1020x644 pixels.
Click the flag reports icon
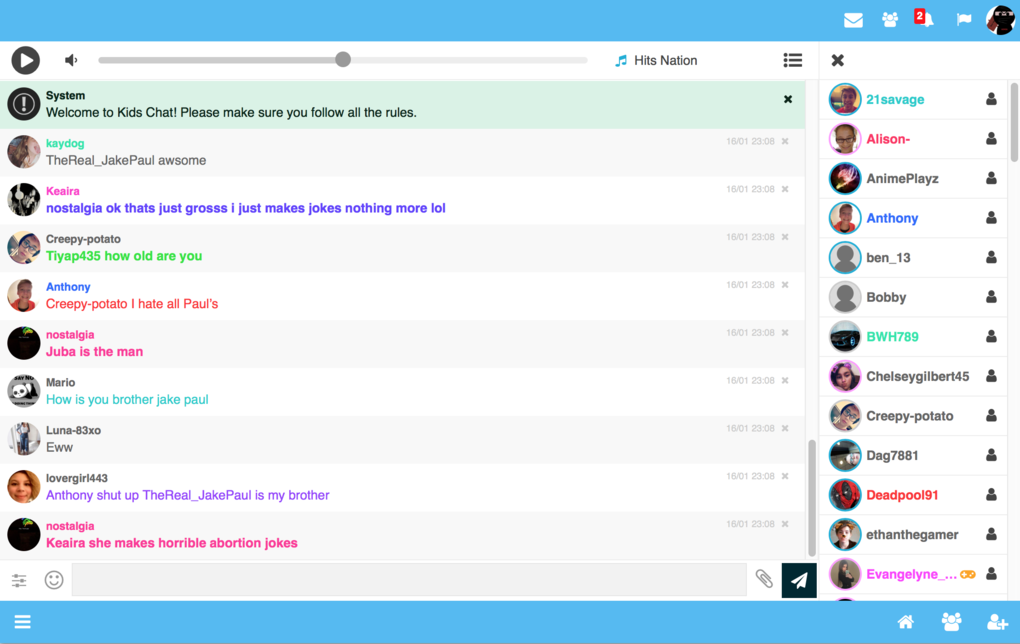[x=964, y=20]
